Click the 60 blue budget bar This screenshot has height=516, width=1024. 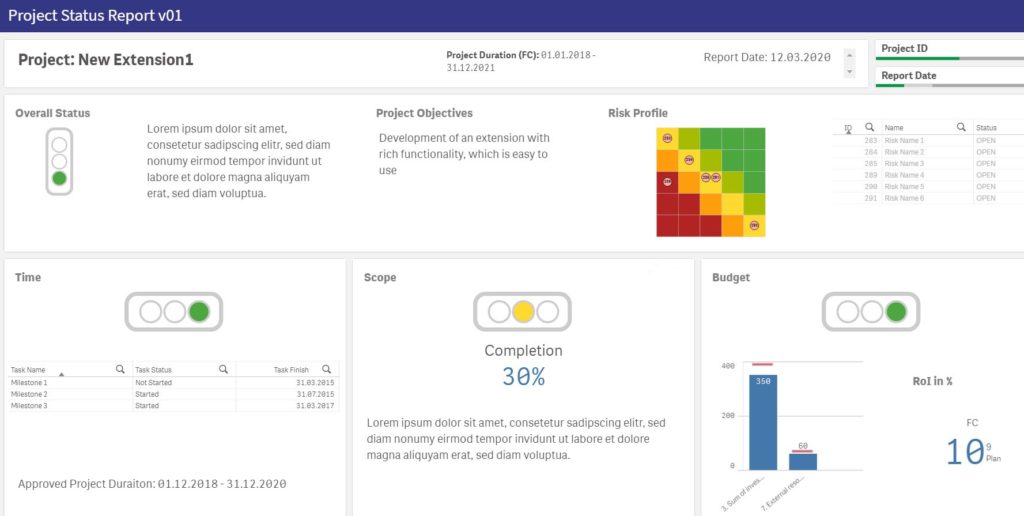pos(802,461)
